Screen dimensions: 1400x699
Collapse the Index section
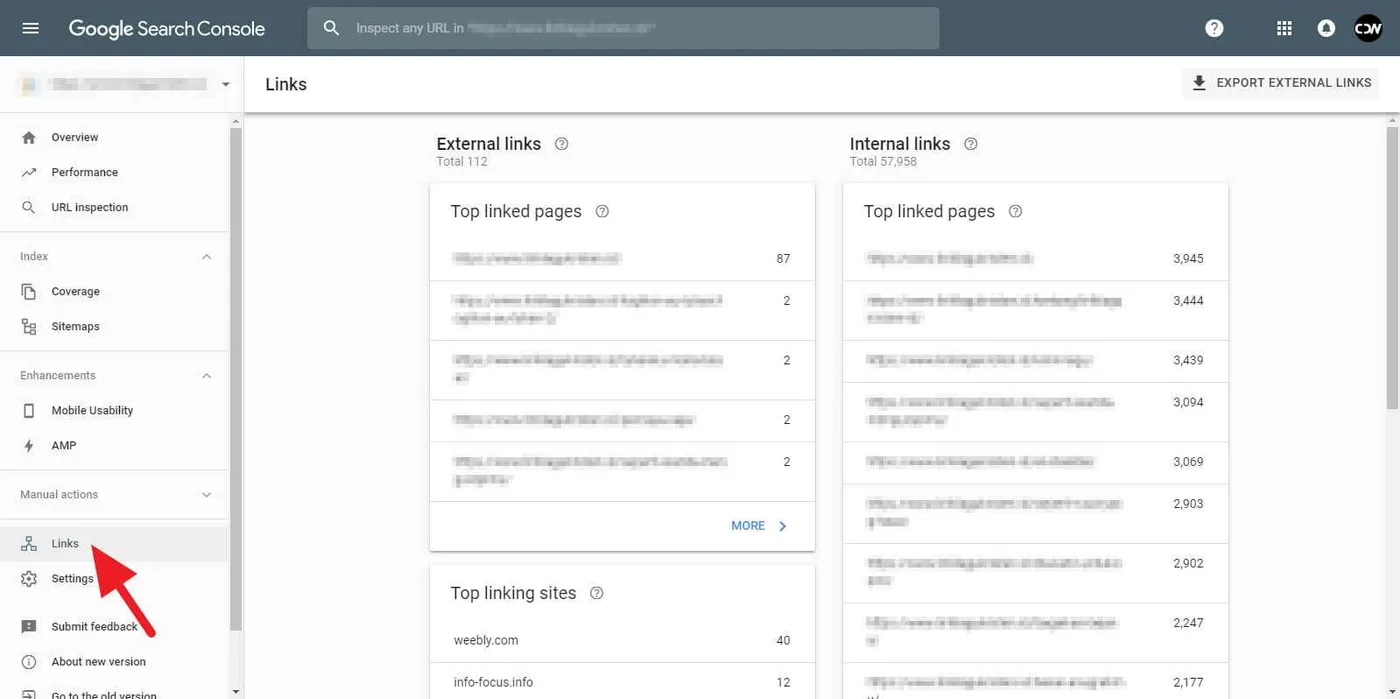tap(206, 257)
